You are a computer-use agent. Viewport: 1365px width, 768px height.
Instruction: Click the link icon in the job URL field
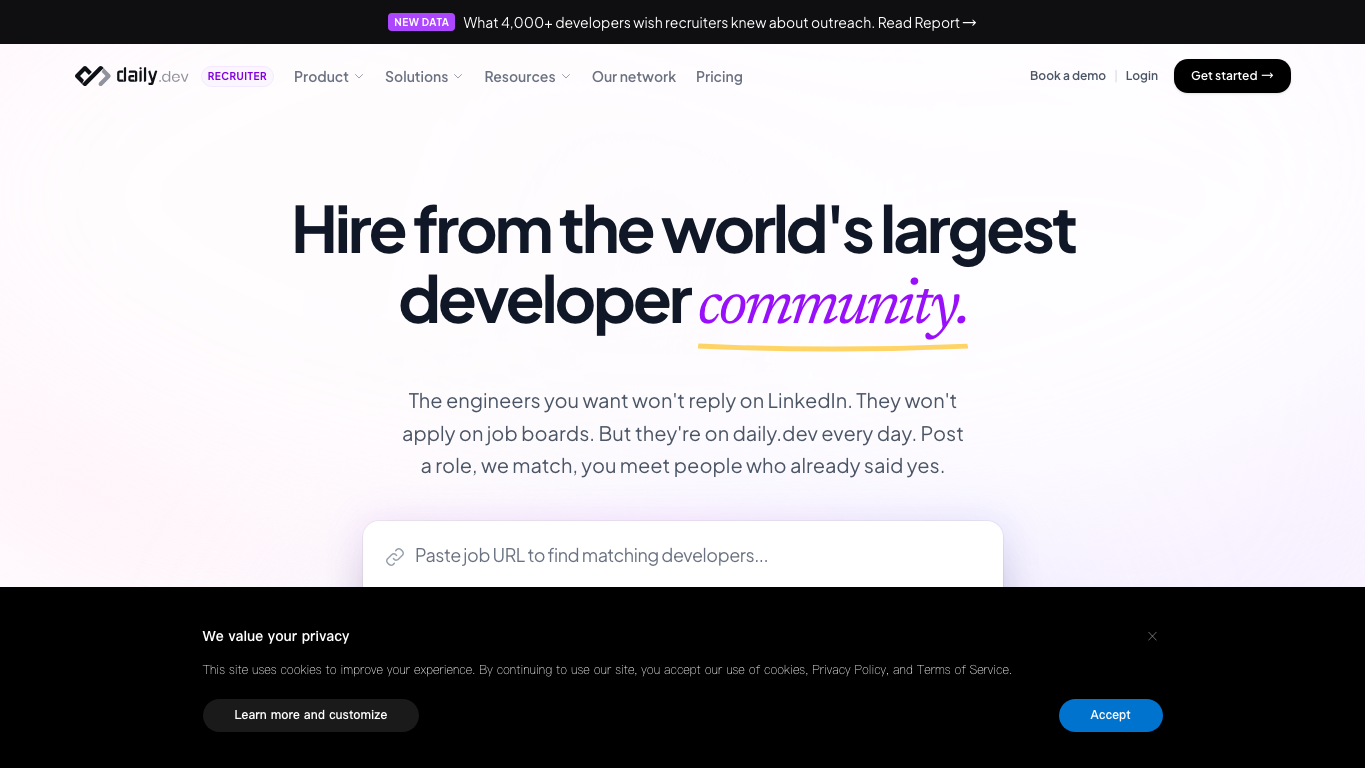pyautogui.click(x=395, y=556)
